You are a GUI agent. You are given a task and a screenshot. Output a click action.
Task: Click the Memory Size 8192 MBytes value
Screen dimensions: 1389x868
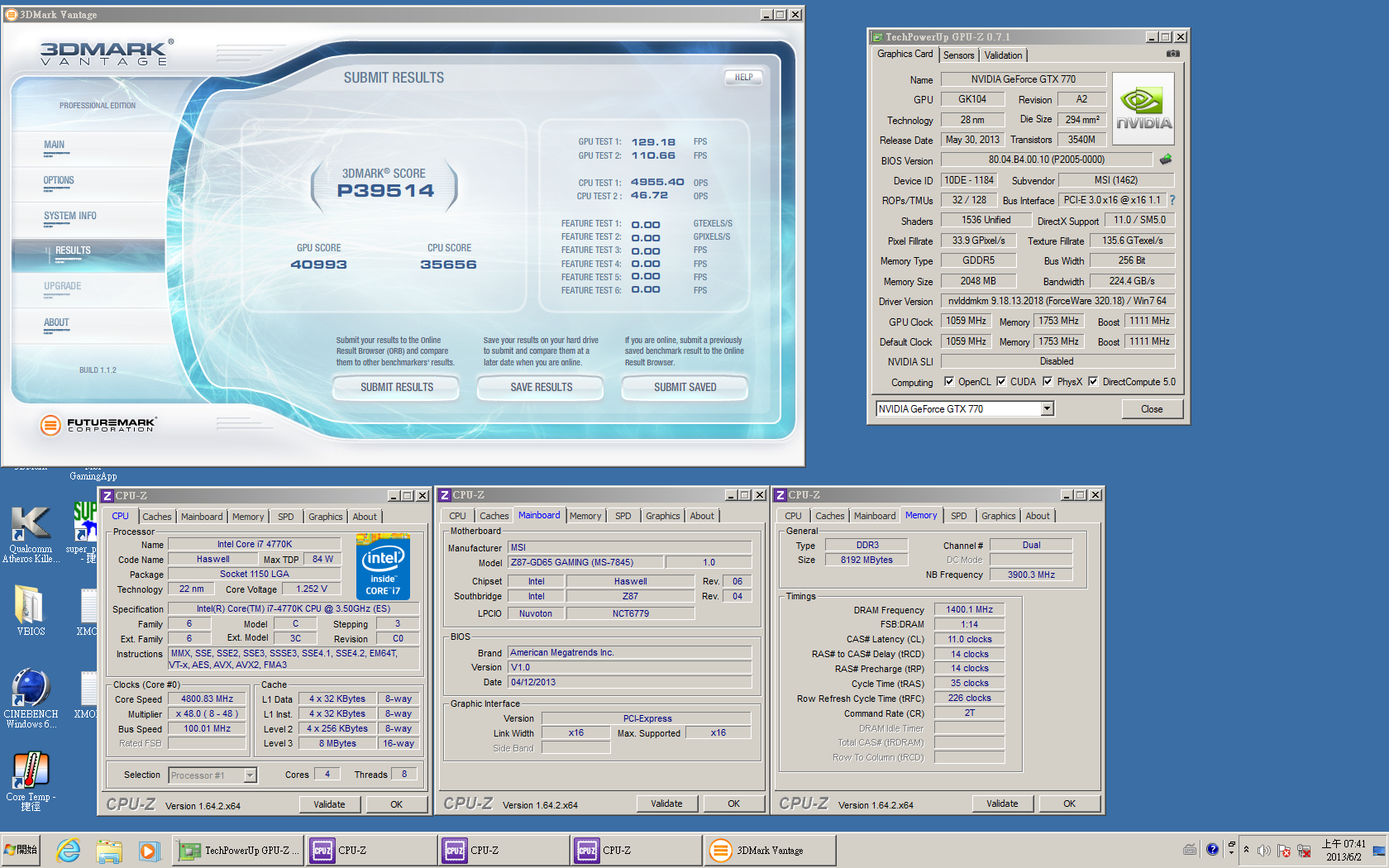click(866, 560)
